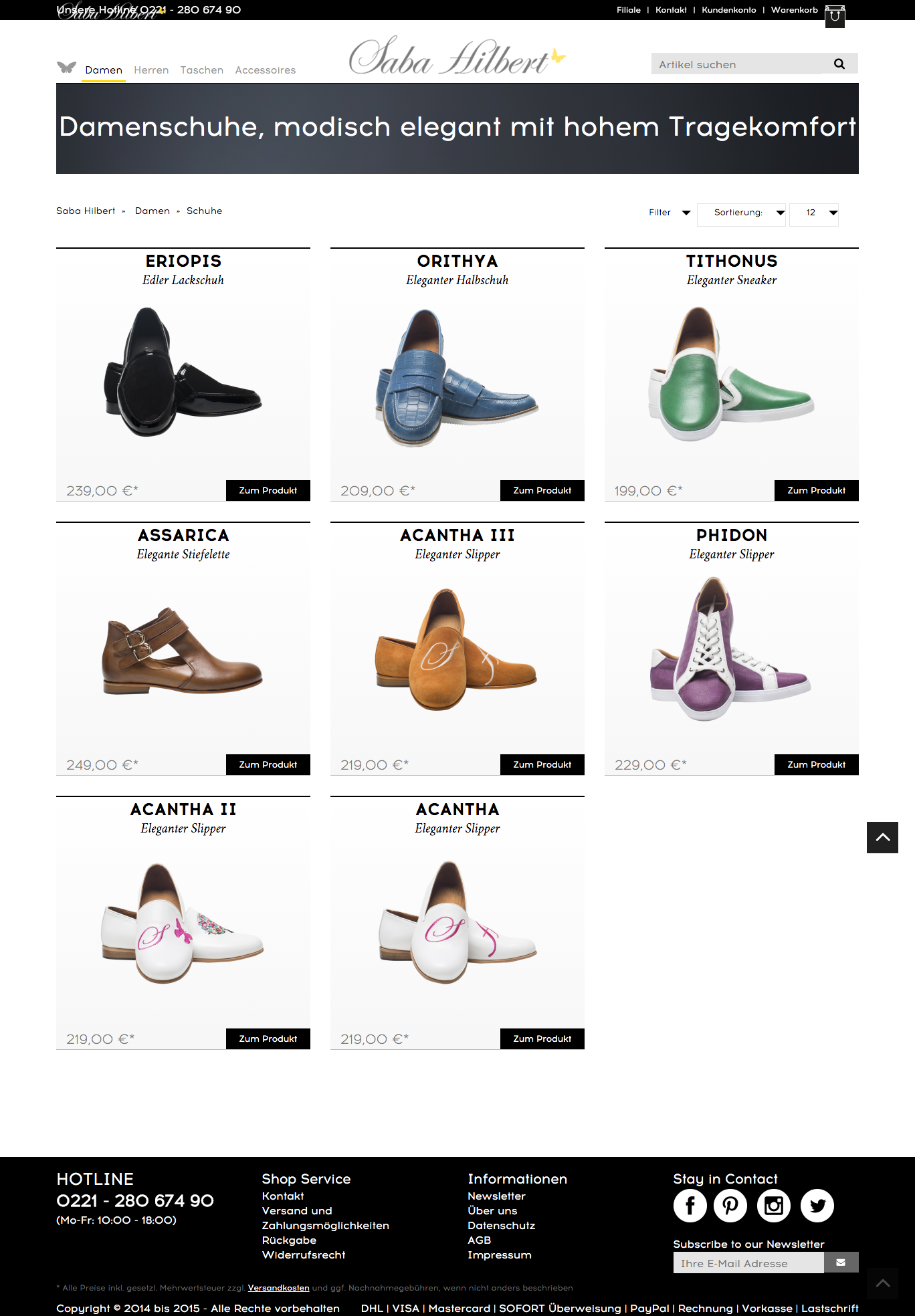
Task: Focus the Artikel suchen search field
Action: 736,64
